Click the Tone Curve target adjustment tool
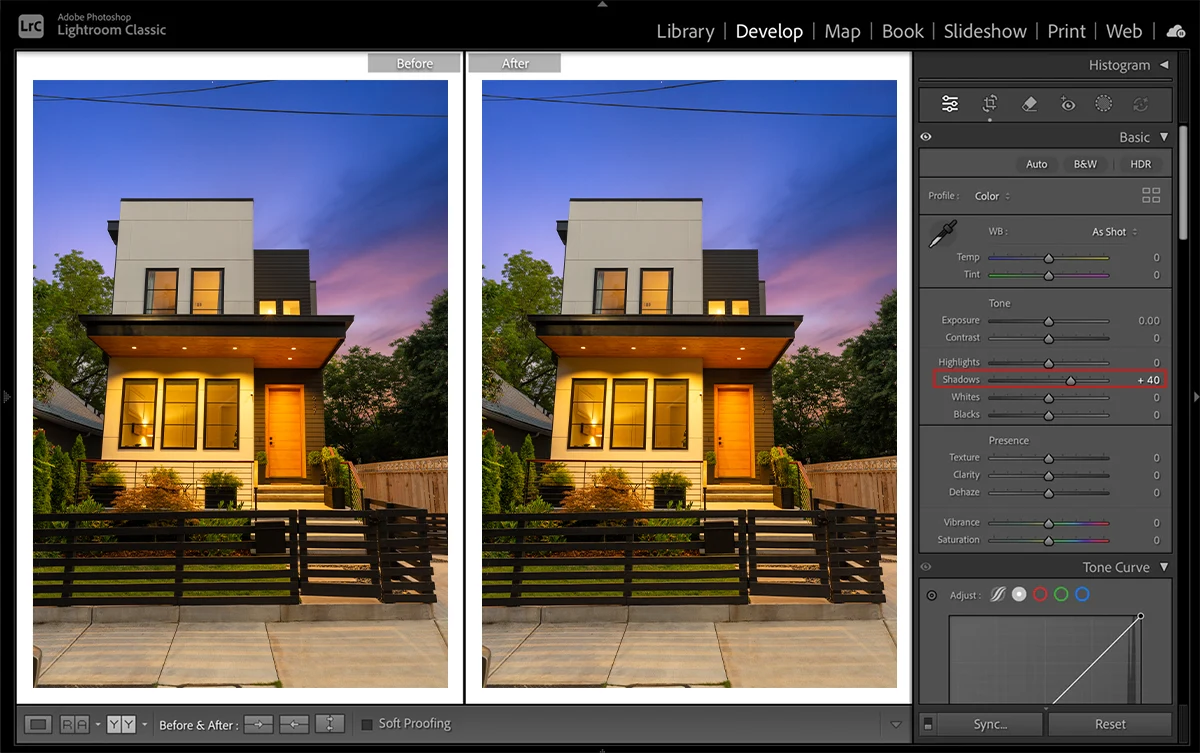This screenshot has width=1200, height=753. 932,595
